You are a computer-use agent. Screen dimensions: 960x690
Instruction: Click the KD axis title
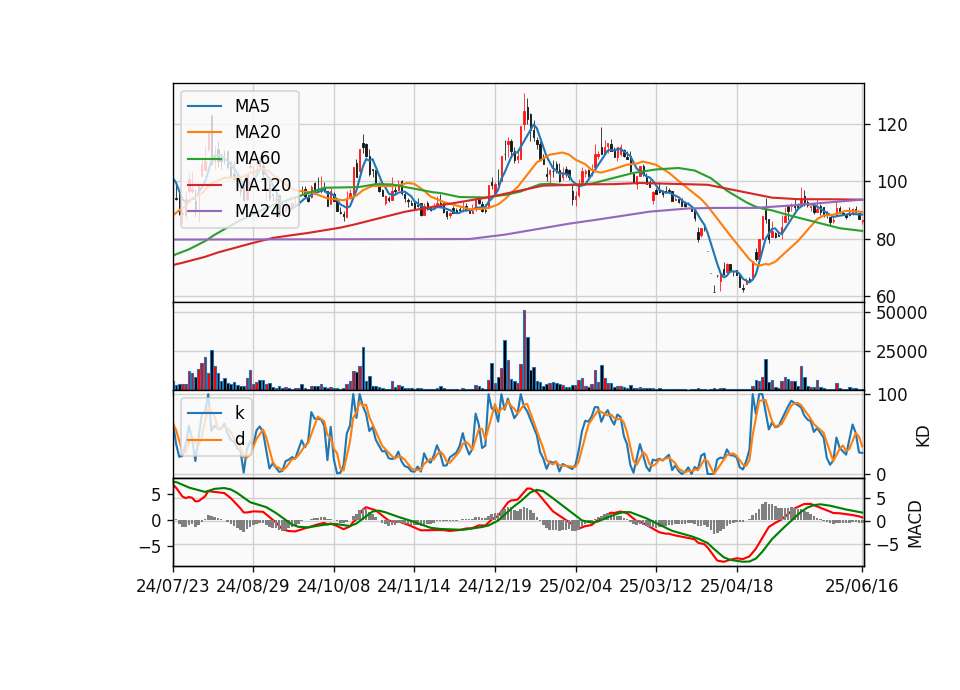coord(922,437)
